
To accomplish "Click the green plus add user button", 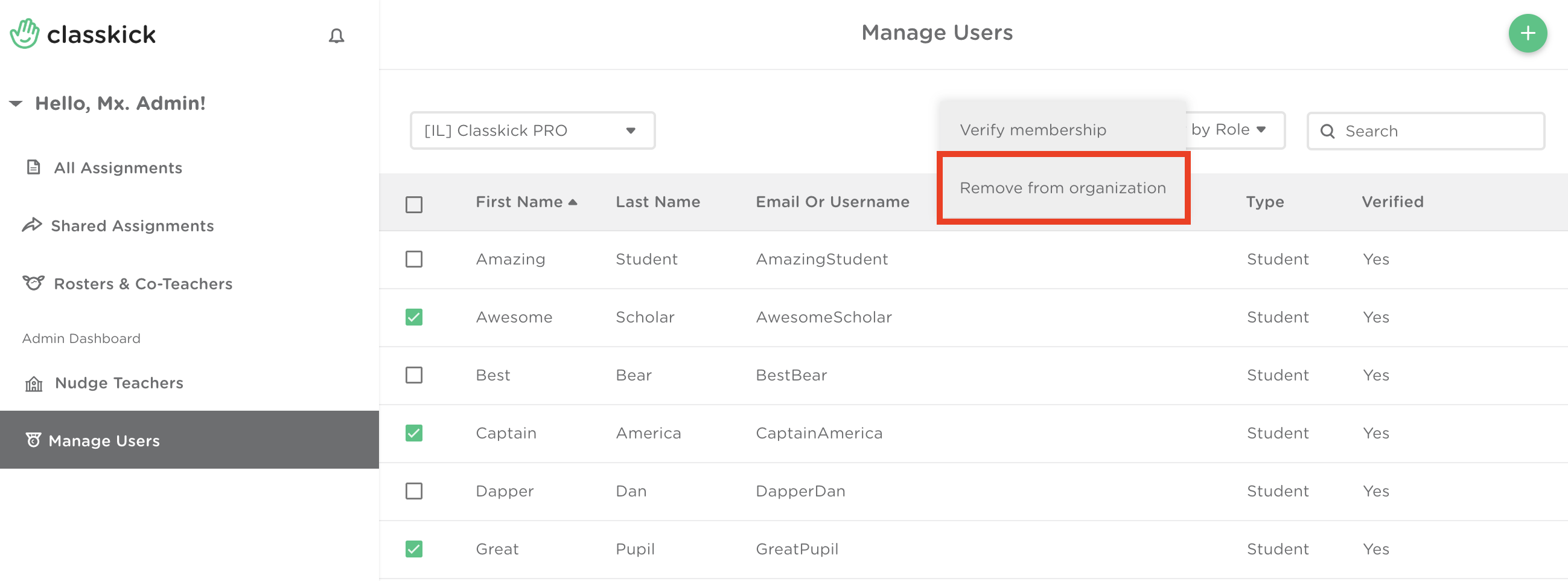I will coord(1527,33).
